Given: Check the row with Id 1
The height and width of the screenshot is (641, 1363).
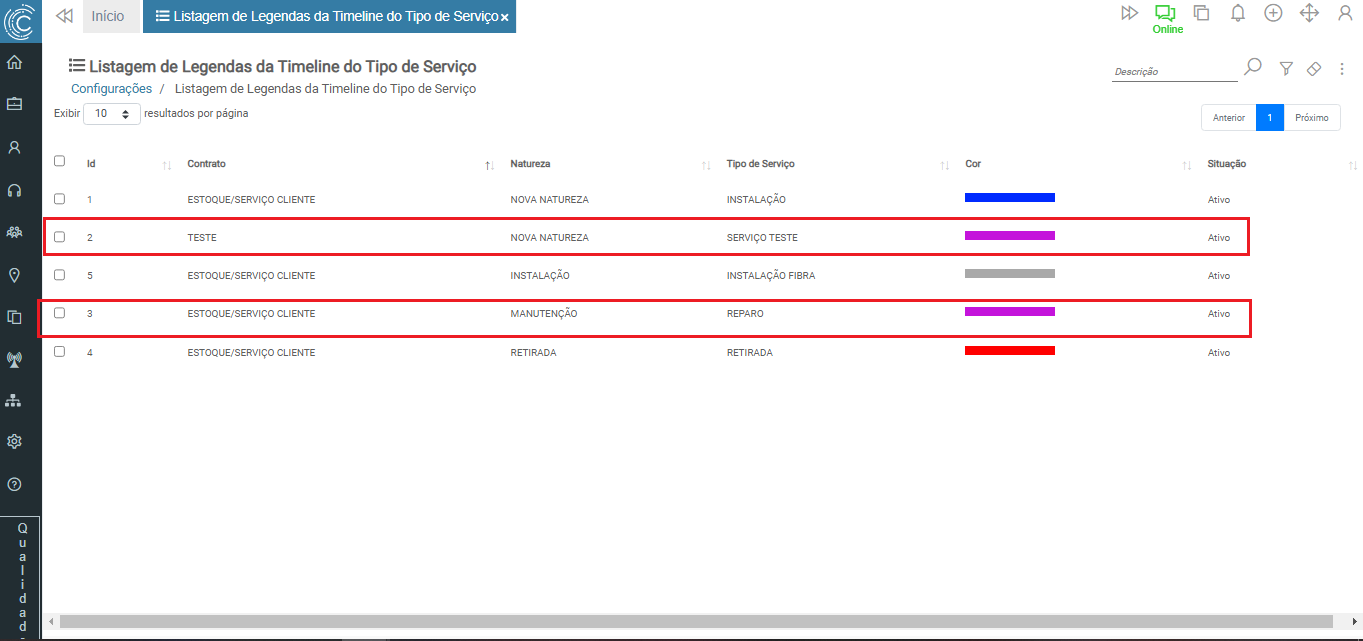Looking at the screenshot, I should 59,199.
